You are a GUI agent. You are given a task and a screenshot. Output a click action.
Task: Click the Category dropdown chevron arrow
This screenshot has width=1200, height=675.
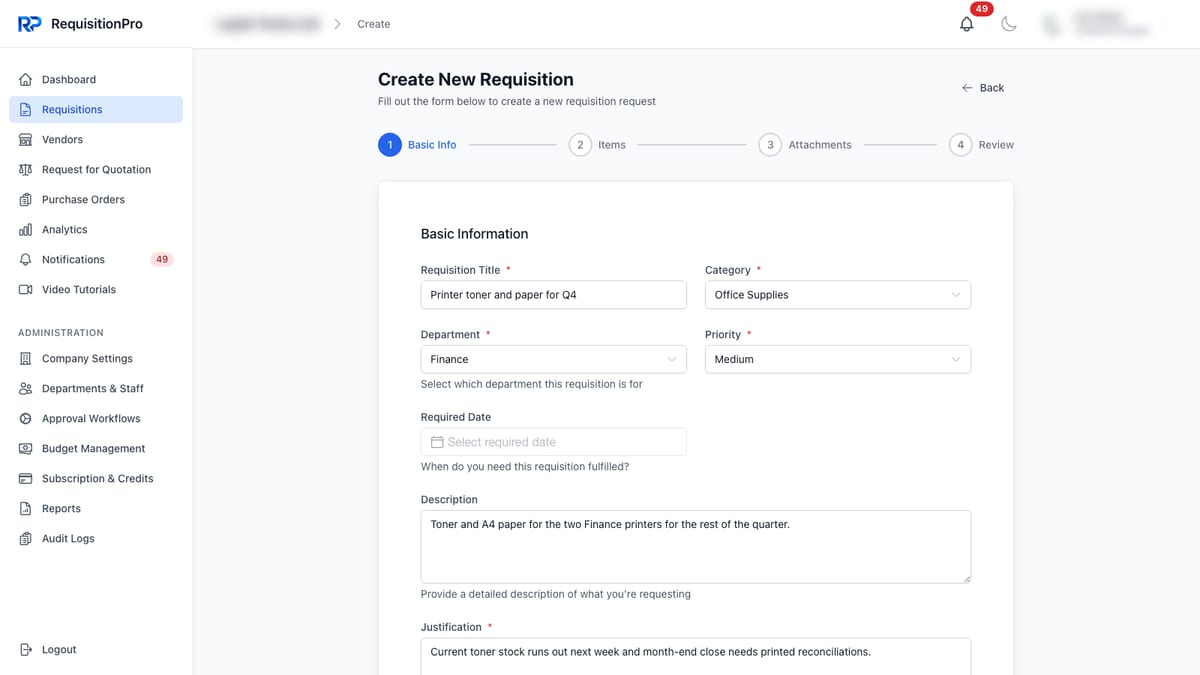coord(956,295)
